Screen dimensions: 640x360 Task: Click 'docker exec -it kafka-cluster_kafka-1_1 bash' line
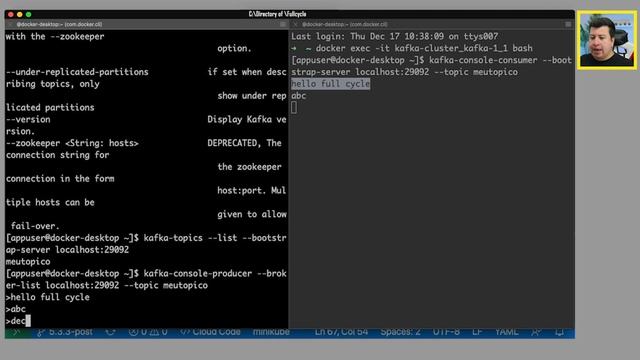(412, 48)
